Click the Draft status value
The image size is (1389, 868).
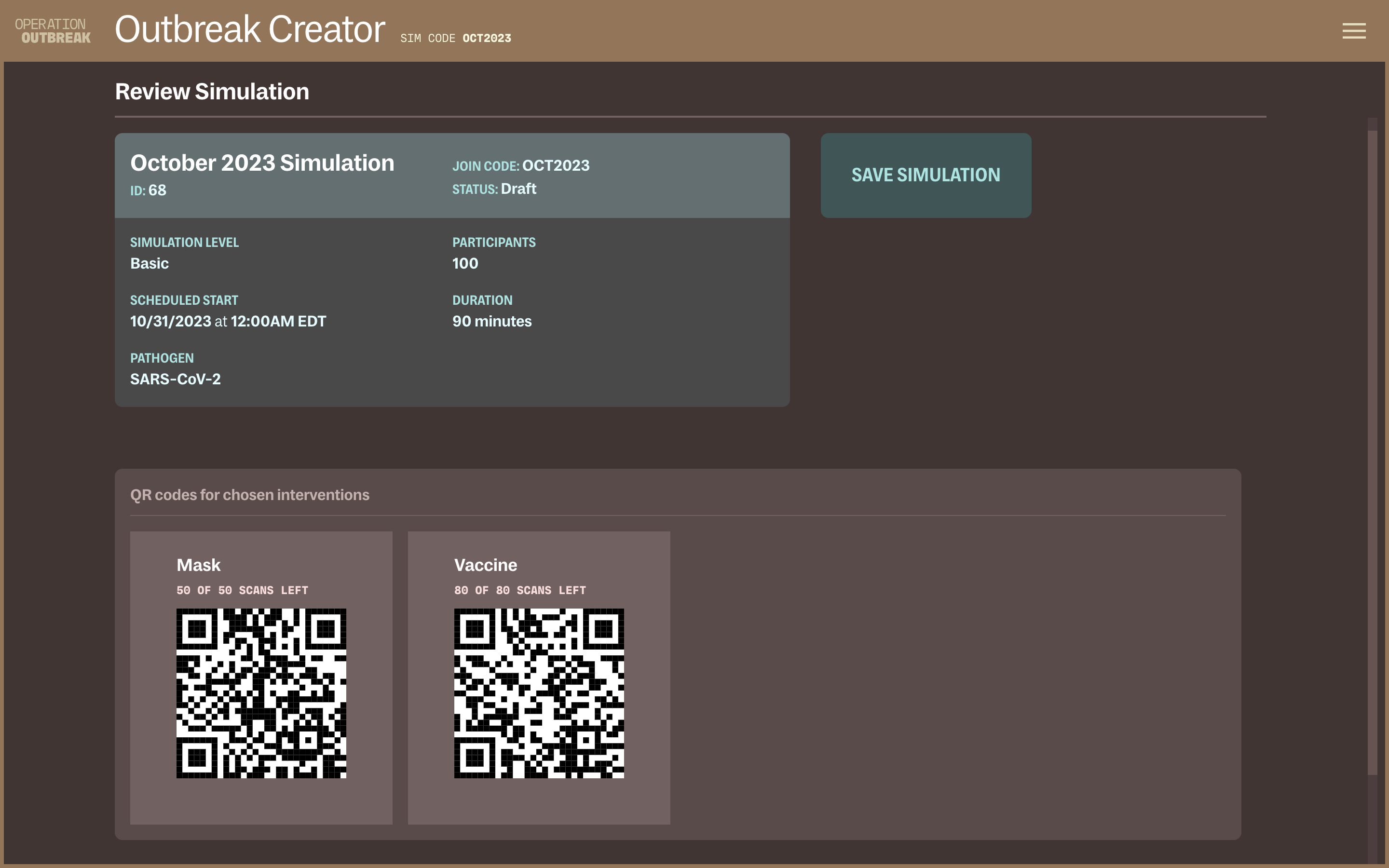[x=518, y=189]
